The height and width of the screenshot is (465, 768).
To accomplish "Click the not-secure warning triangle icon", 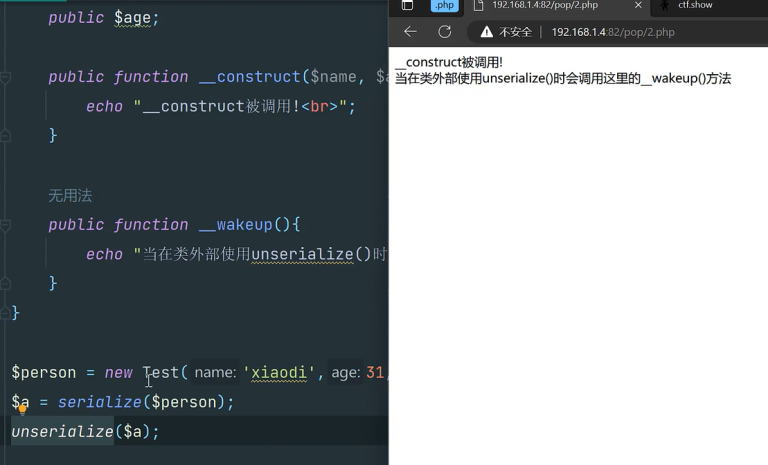I will click(x=487, y=32).
